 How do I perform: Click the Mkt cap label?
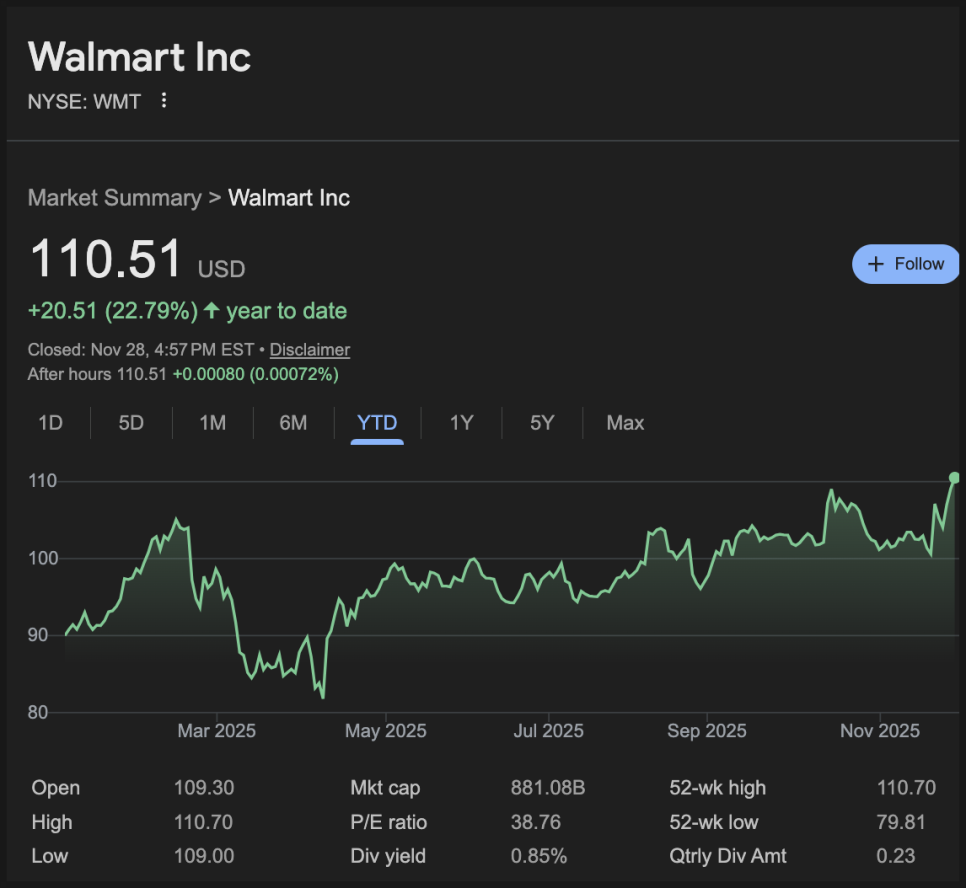tap(385, 788)
